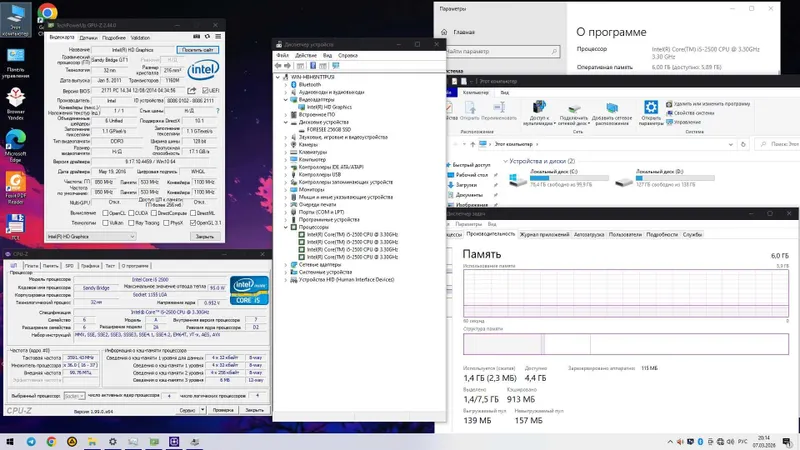Switch to GPU-Z 'Датчики' tab
800x450 pixels.
click(88, 38)
